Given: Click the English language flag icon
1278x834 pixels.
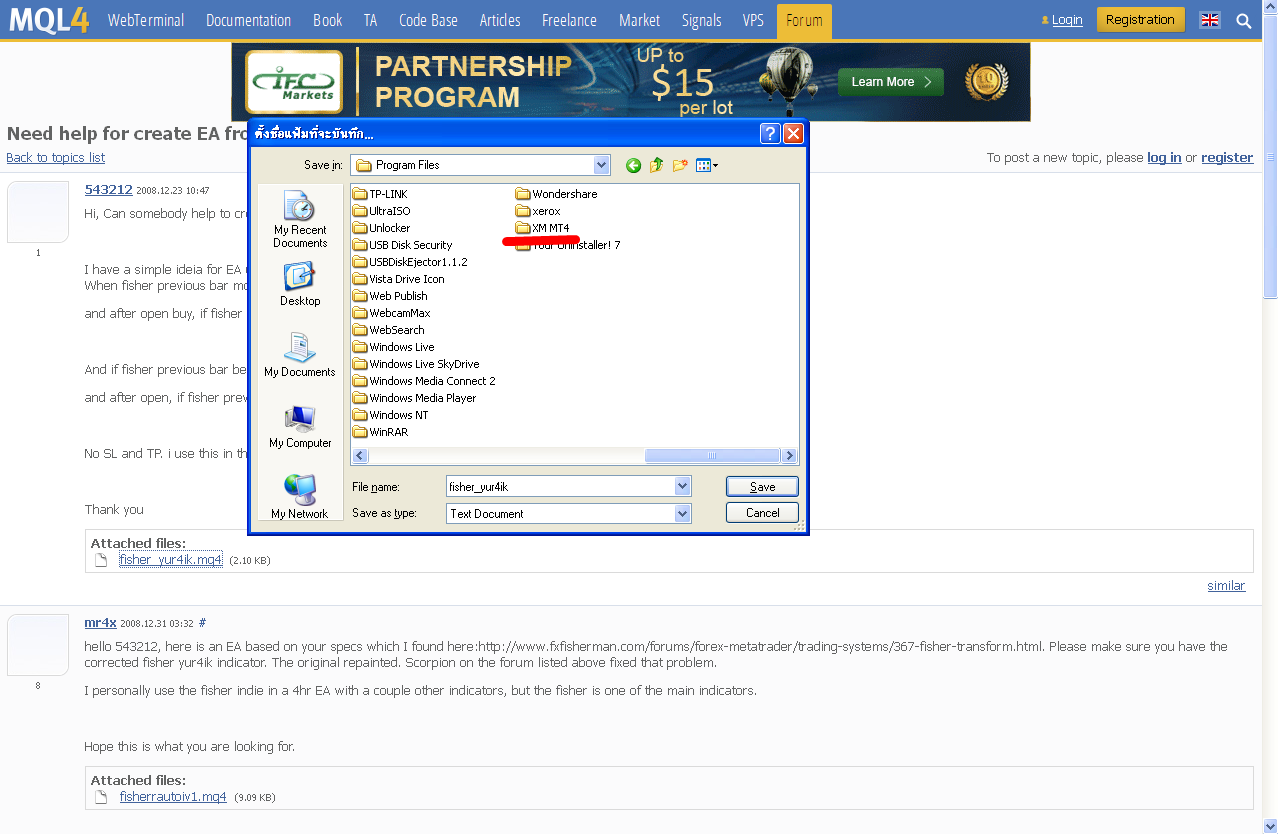Looking at the screenshot, I should point(1210,20).
